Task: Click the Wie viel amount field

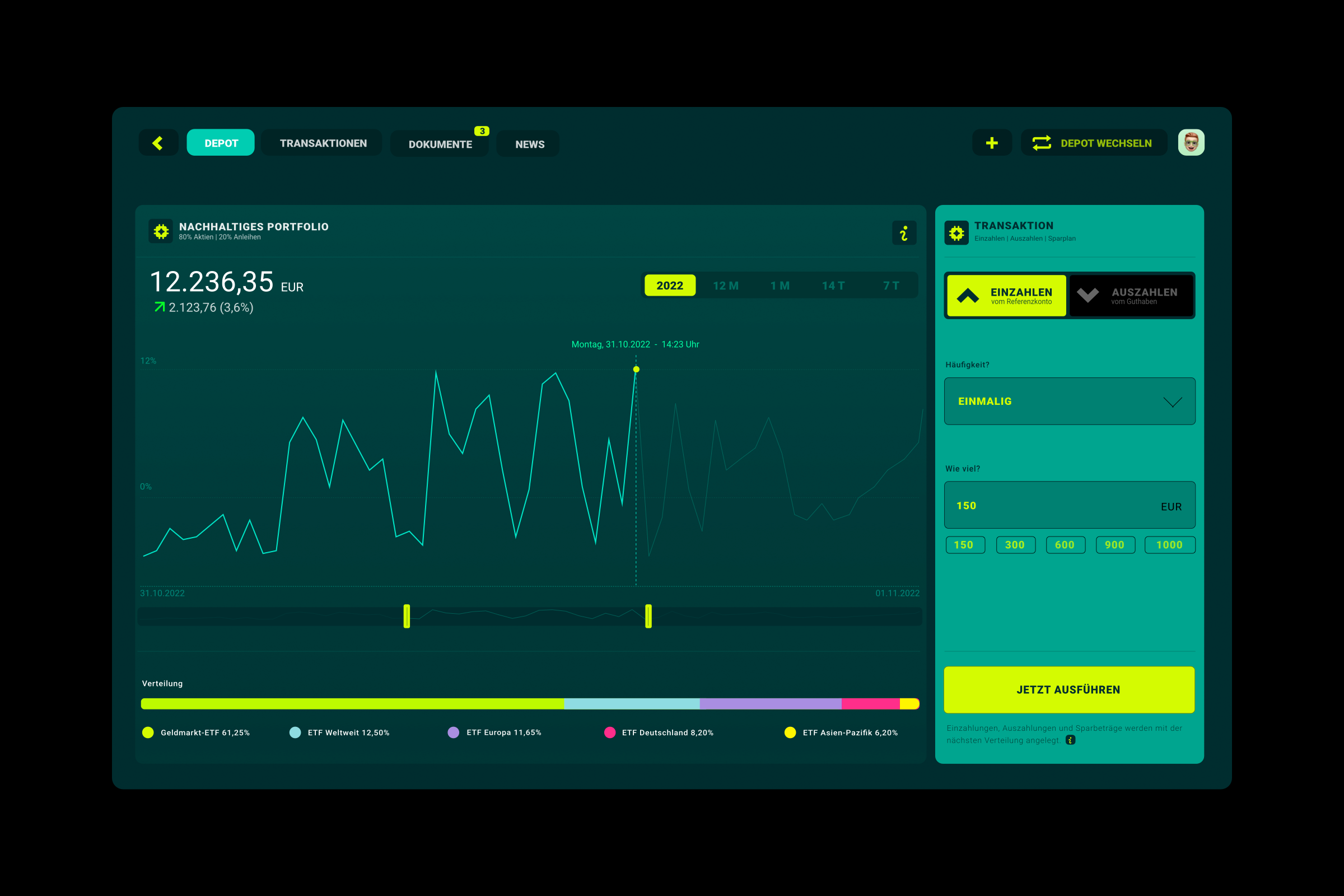Action: pos(1052,506)
